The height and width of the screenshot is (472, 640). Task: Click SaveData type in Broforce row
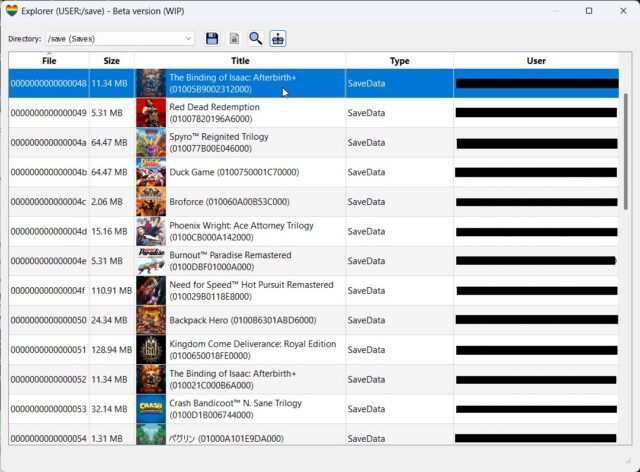tap(366, 202)
